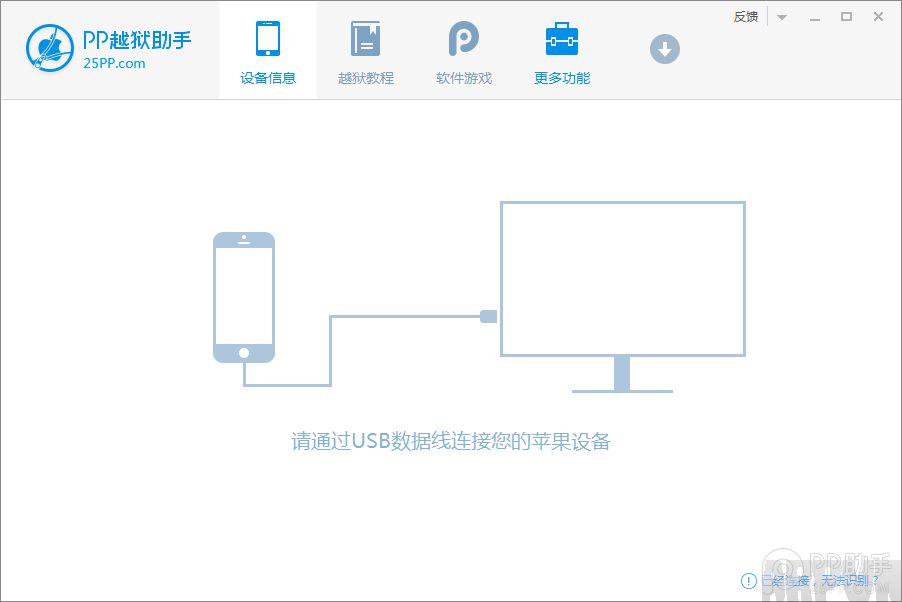Click the iPhone illustration in the center
The height and width of the screenshot is (602, 902).
pos(243,297)
